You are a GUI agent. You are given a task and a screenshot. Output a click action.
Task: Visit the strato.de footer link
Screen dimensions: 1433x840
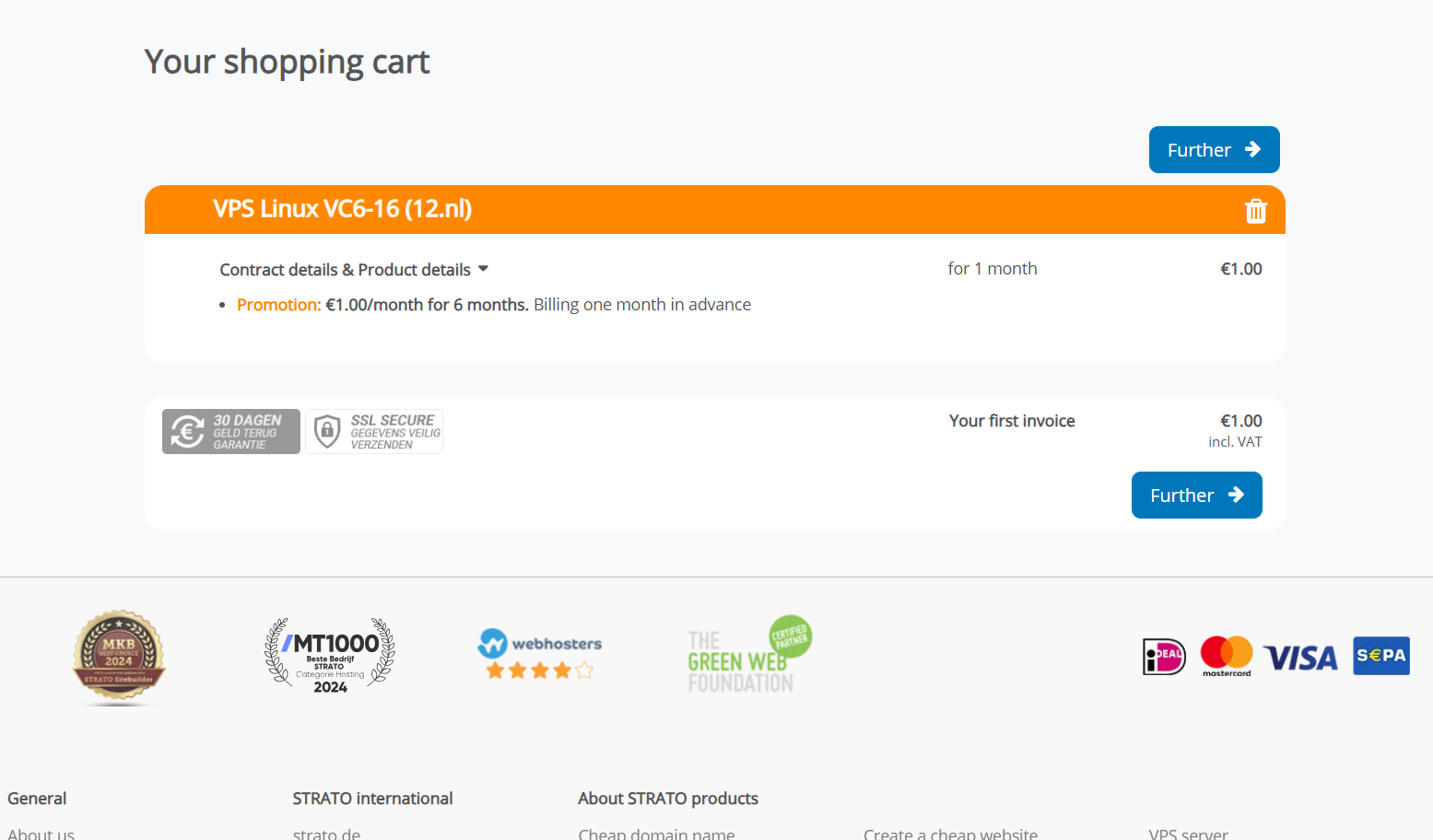pyautogui.click(x=326, y=834)
